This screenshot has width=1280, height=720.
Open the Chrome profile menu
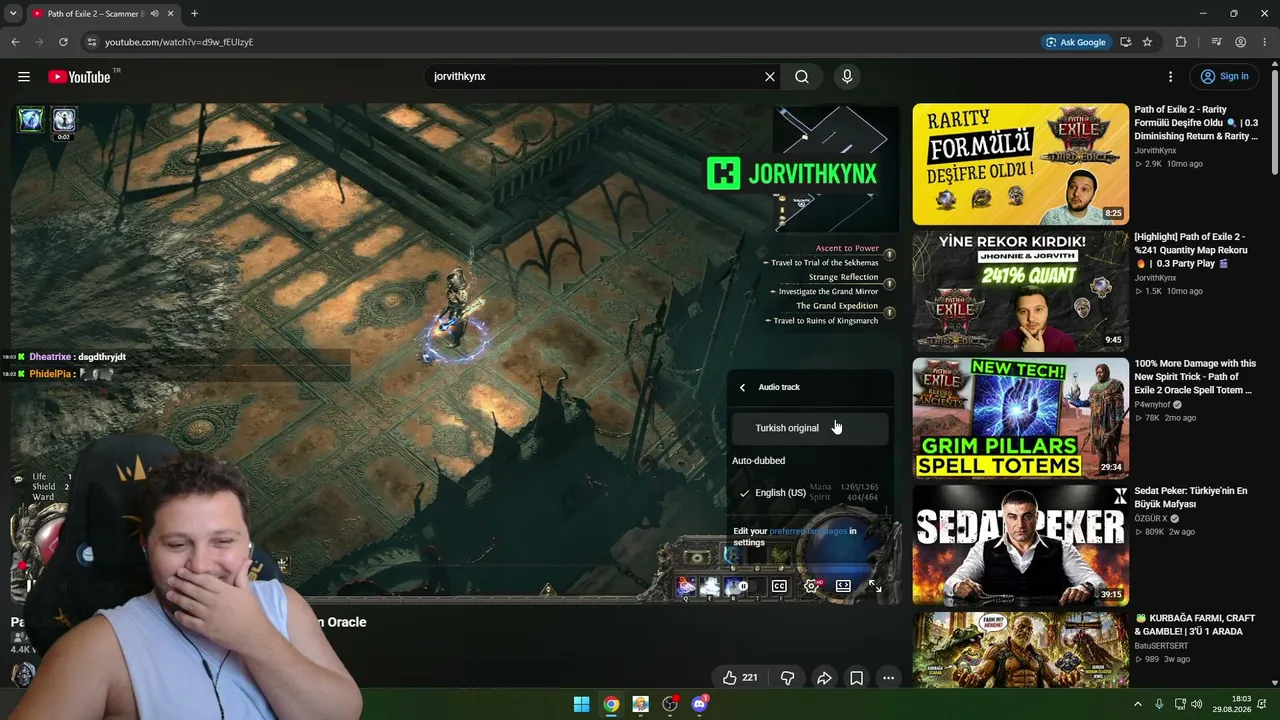(1241, 42)
